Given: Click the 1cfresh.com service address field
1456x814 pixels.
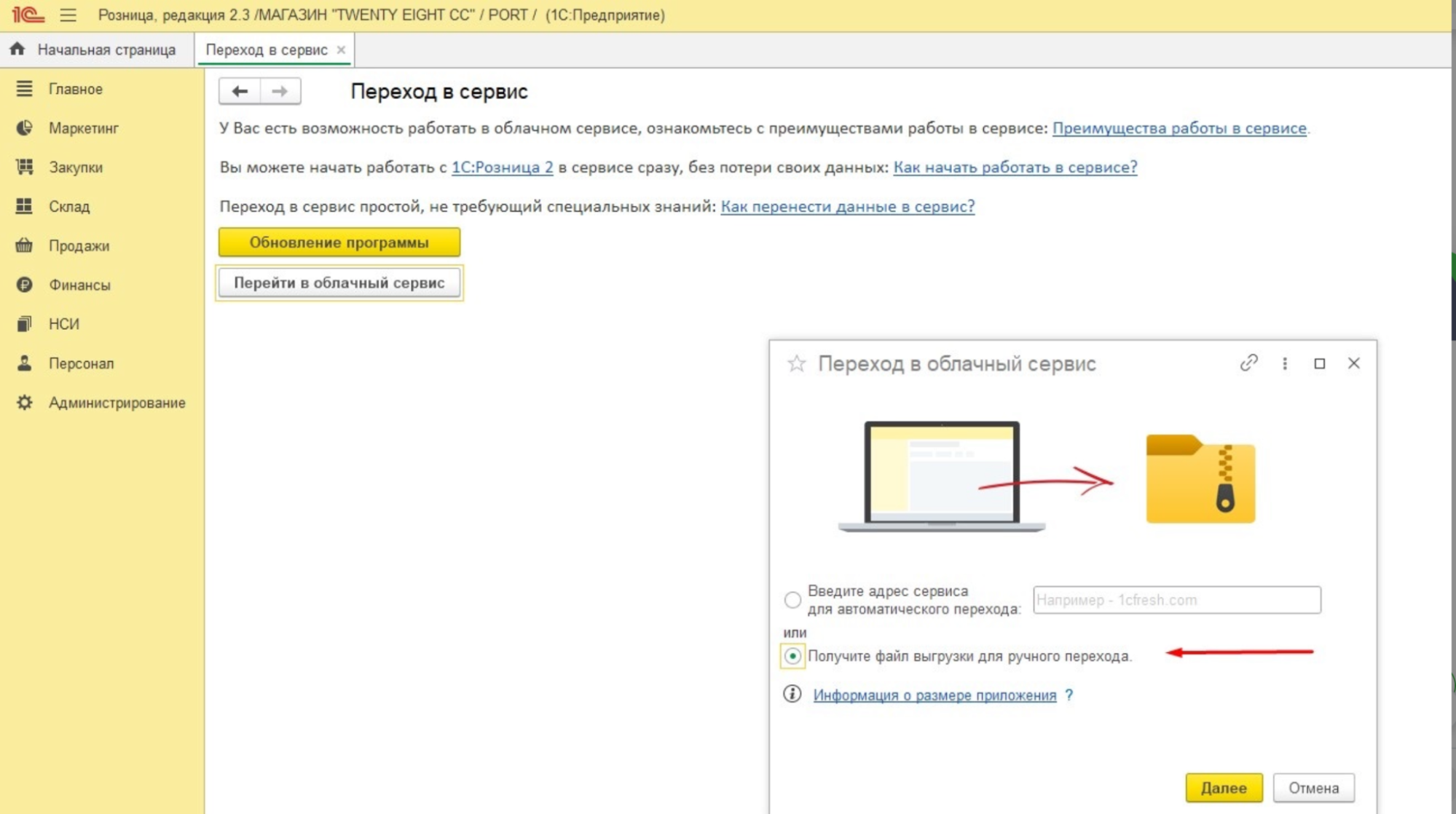Looking at the screenshot, I should coord(1176,600).
